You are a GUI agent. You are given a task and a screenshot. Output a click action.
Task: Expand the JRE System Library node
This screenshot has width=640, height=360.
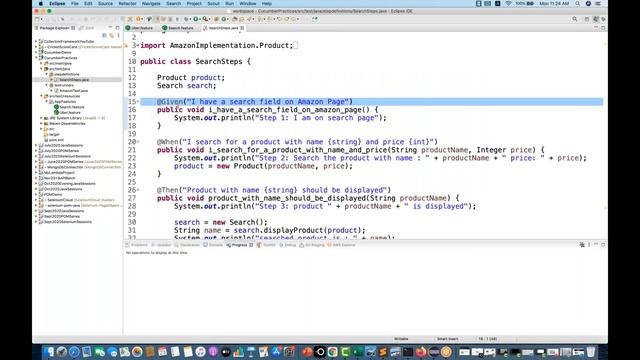click(x=41, y=118)
